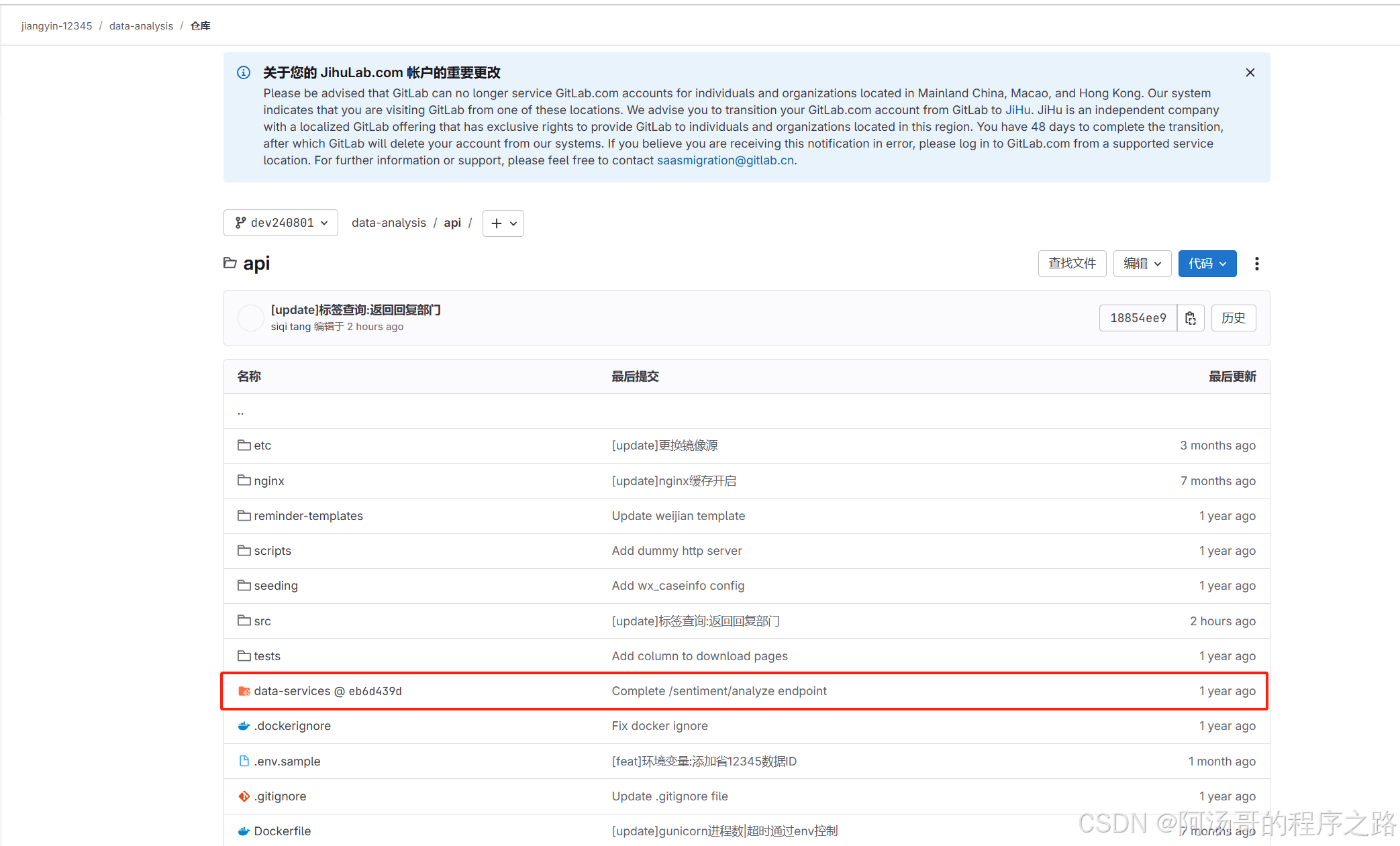Expand the 编辑 dropdown

1142,263
